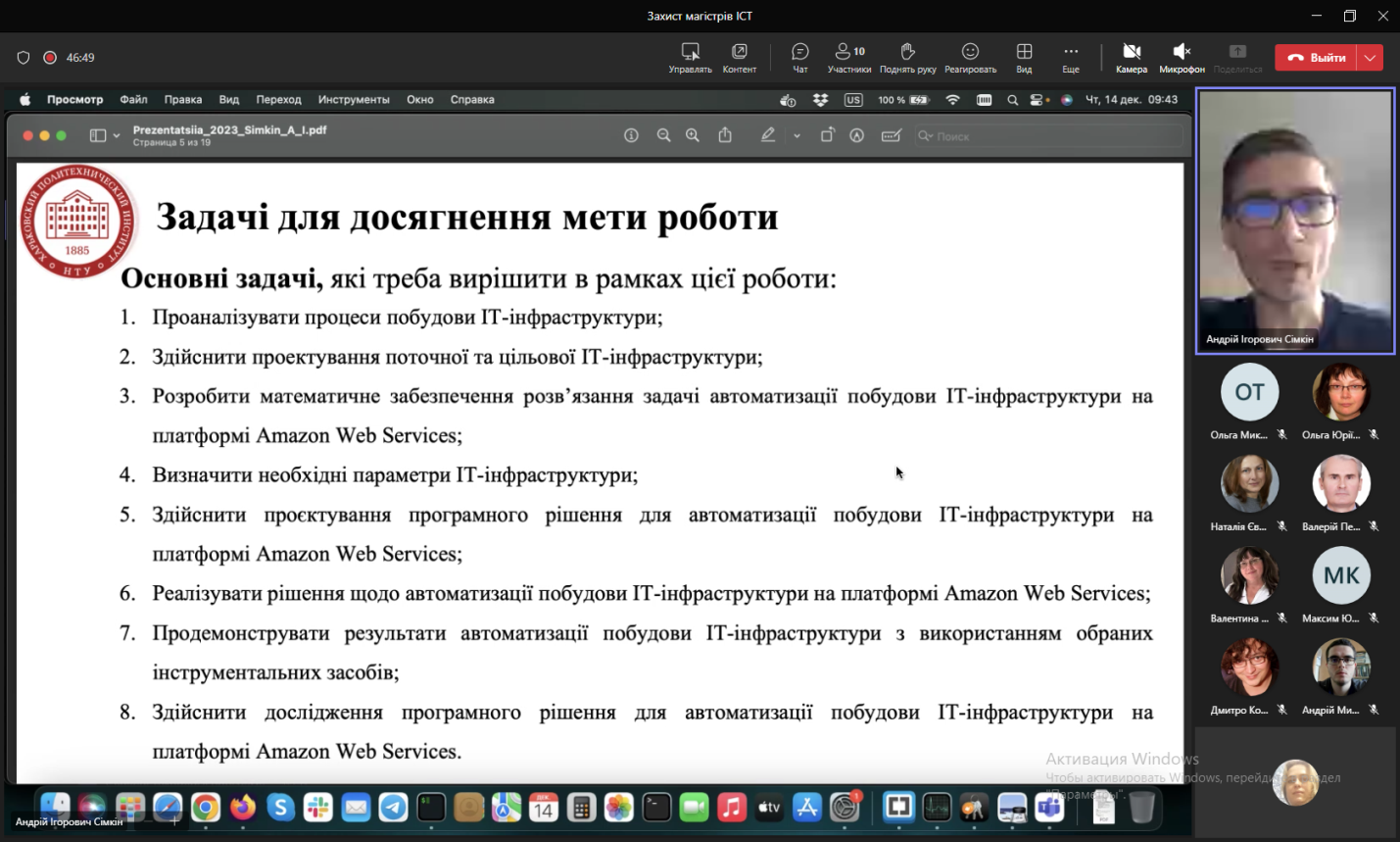Image resolution: width=1400 pixels, height=842 pixels.
Task: Select Андрій Ігорович Сімкін video thumbnail
Action: pos(1294,222)
